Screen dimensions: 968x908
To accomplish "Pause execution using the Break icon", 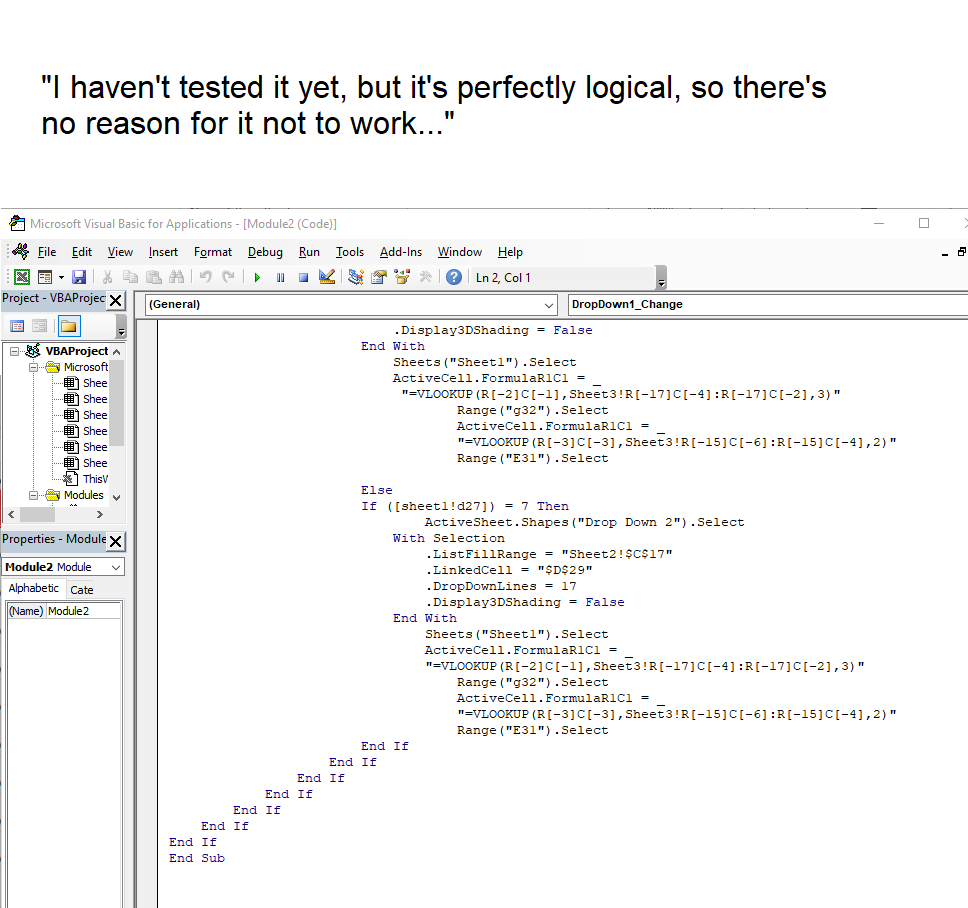I will [x=280, y=277].
